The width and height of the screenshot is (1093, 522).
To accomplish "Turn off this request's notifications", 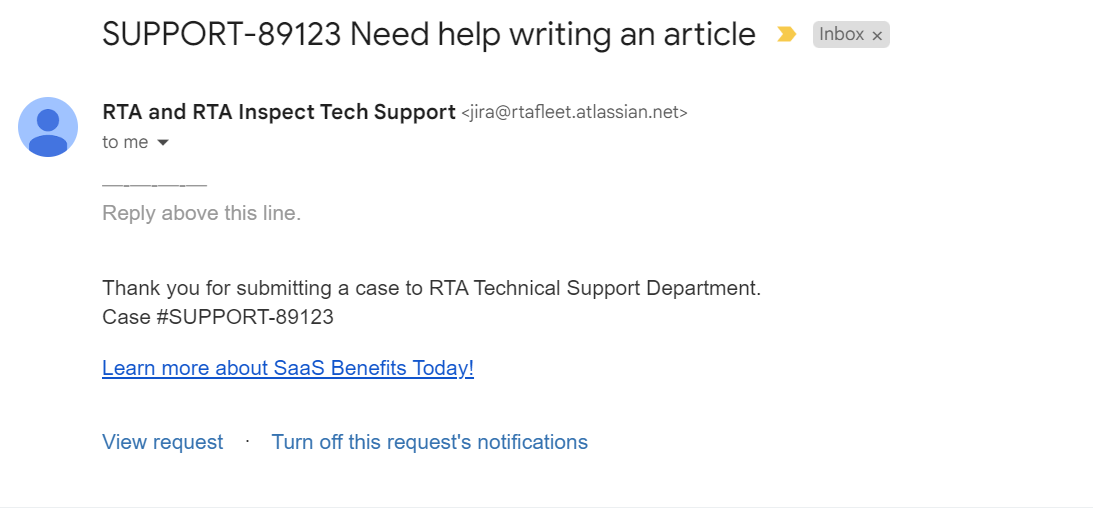I will pos(429,442).
